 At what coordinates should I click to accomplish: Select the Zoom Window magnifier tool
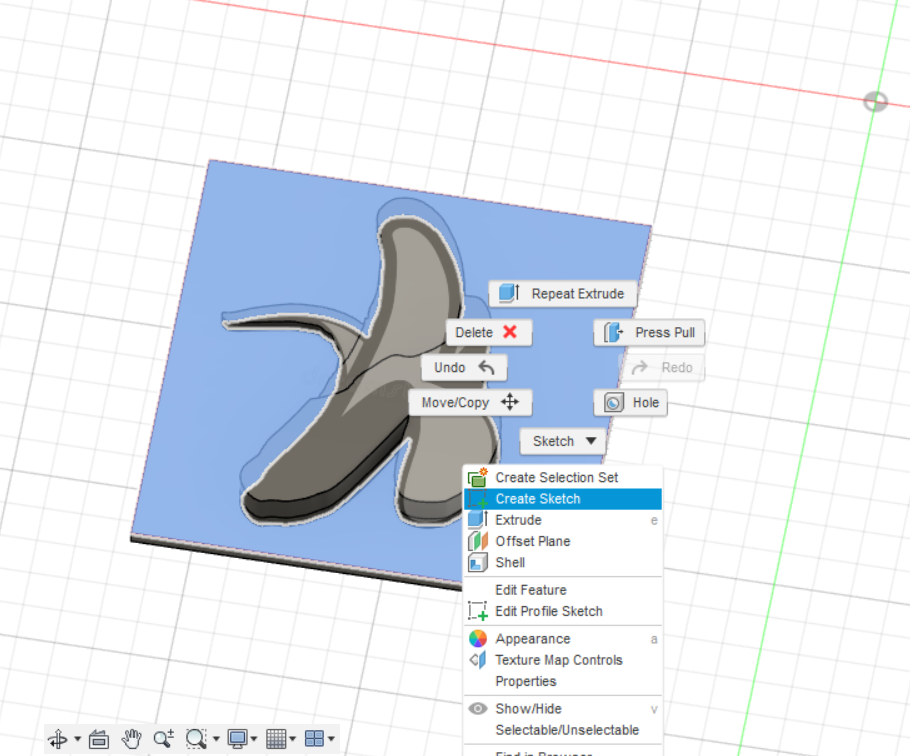196,739
